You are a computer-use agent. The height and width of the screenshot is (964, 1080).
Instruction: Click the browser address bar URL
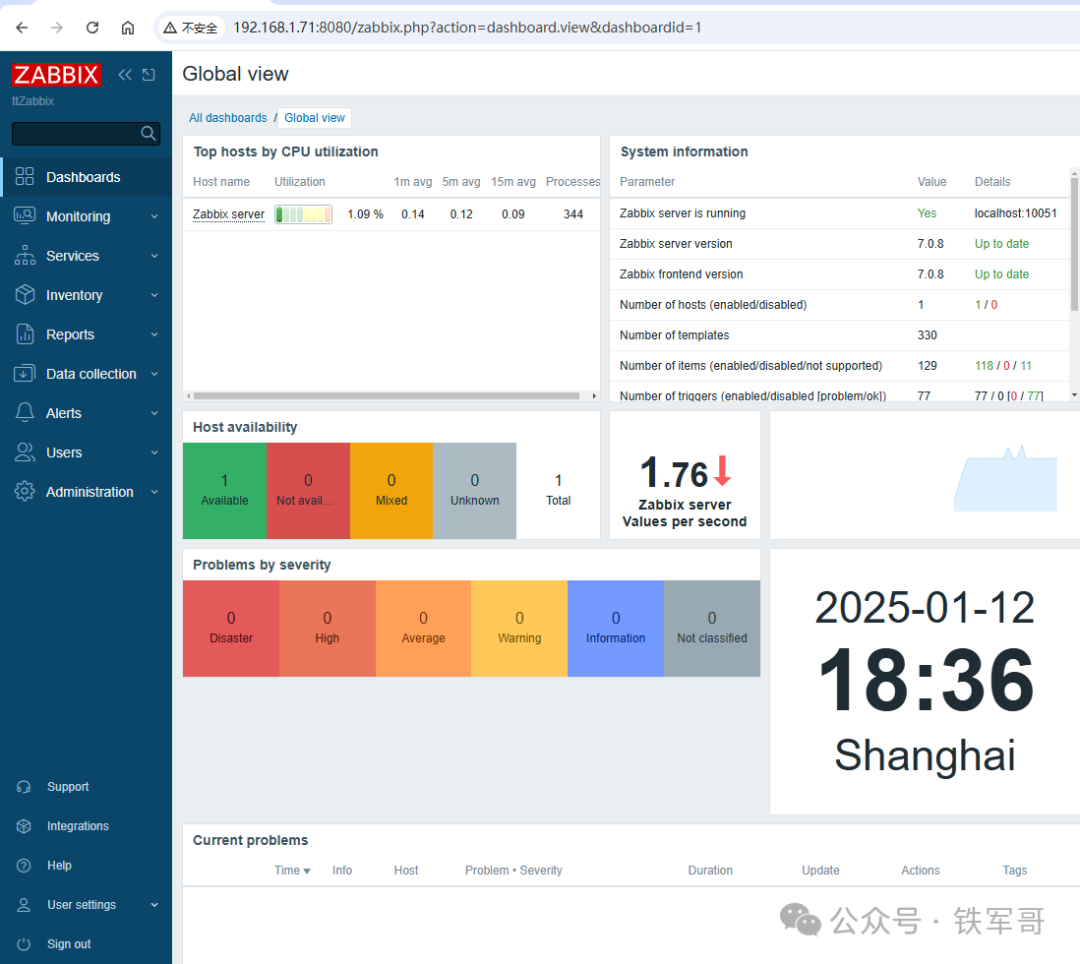[467, 28]
